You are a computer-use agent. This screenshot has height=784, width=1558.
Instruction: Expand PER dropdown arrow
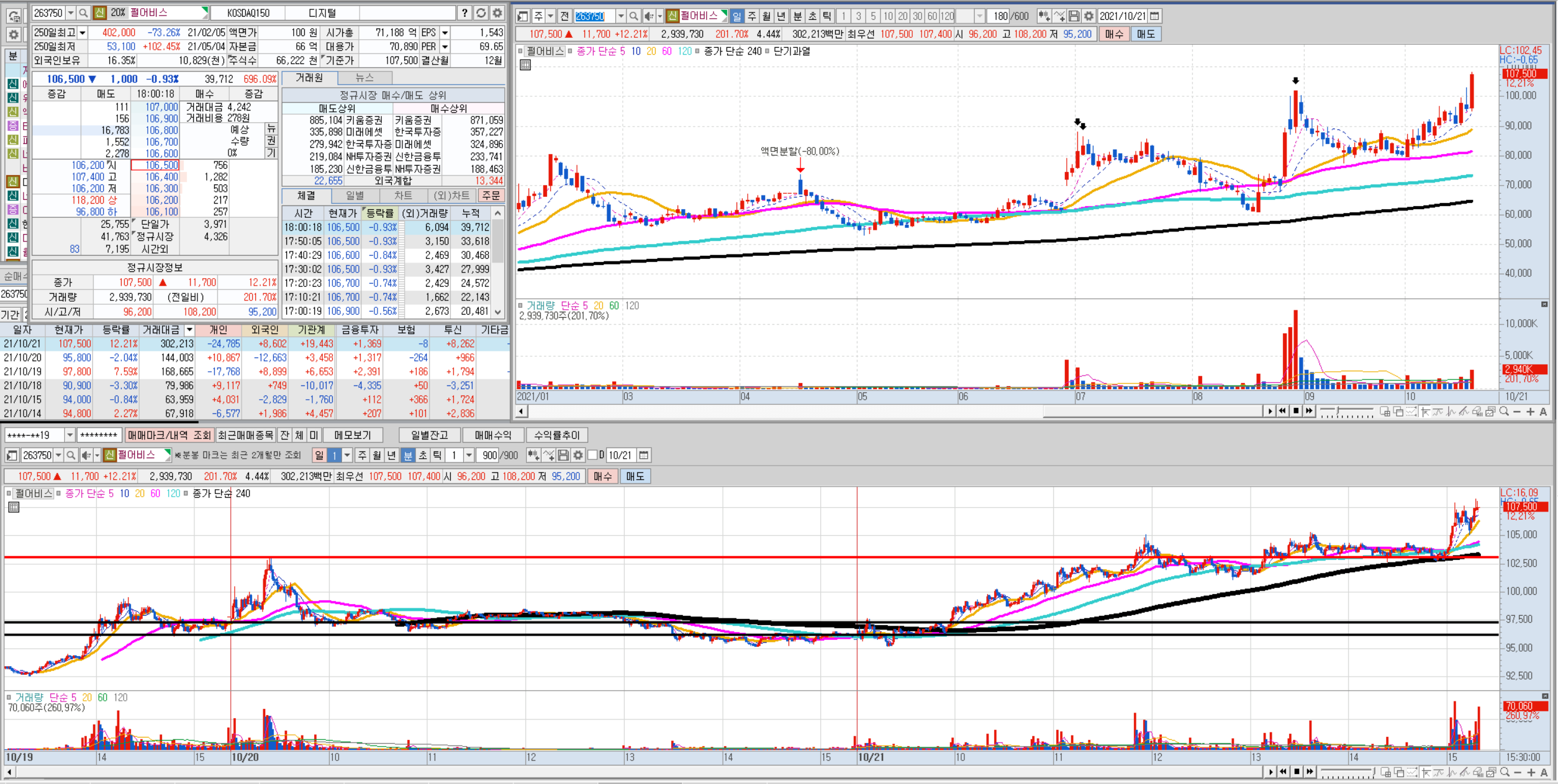[x=445, y=47]
